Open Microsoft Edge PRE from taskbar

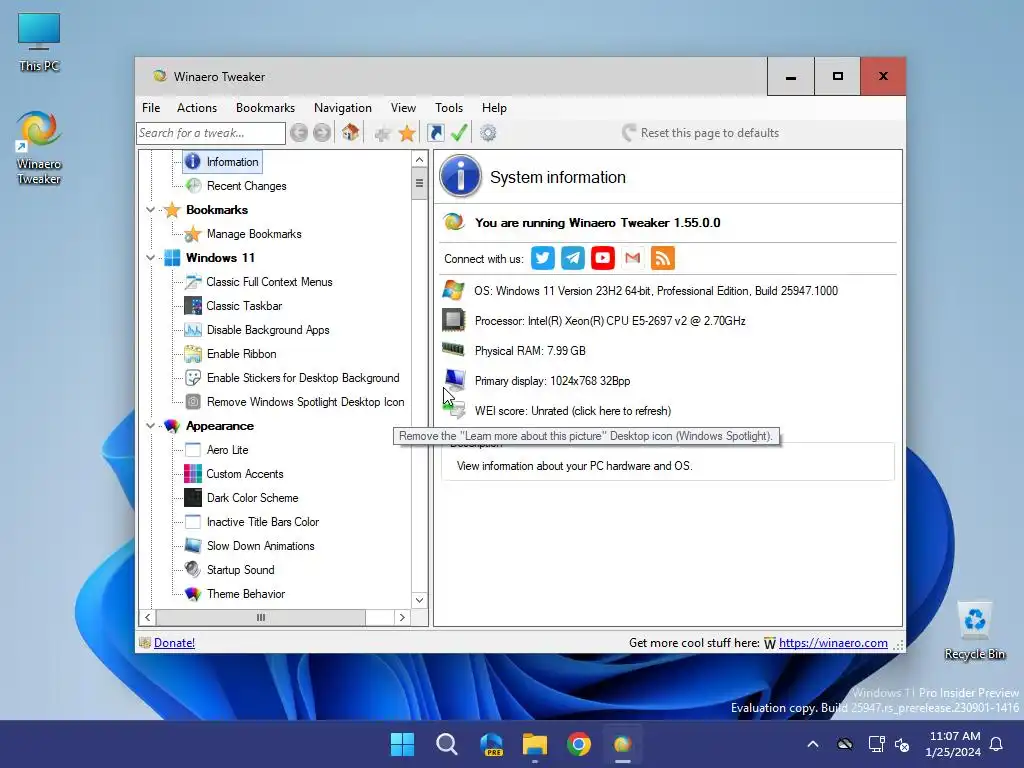[x=491, y=744]
